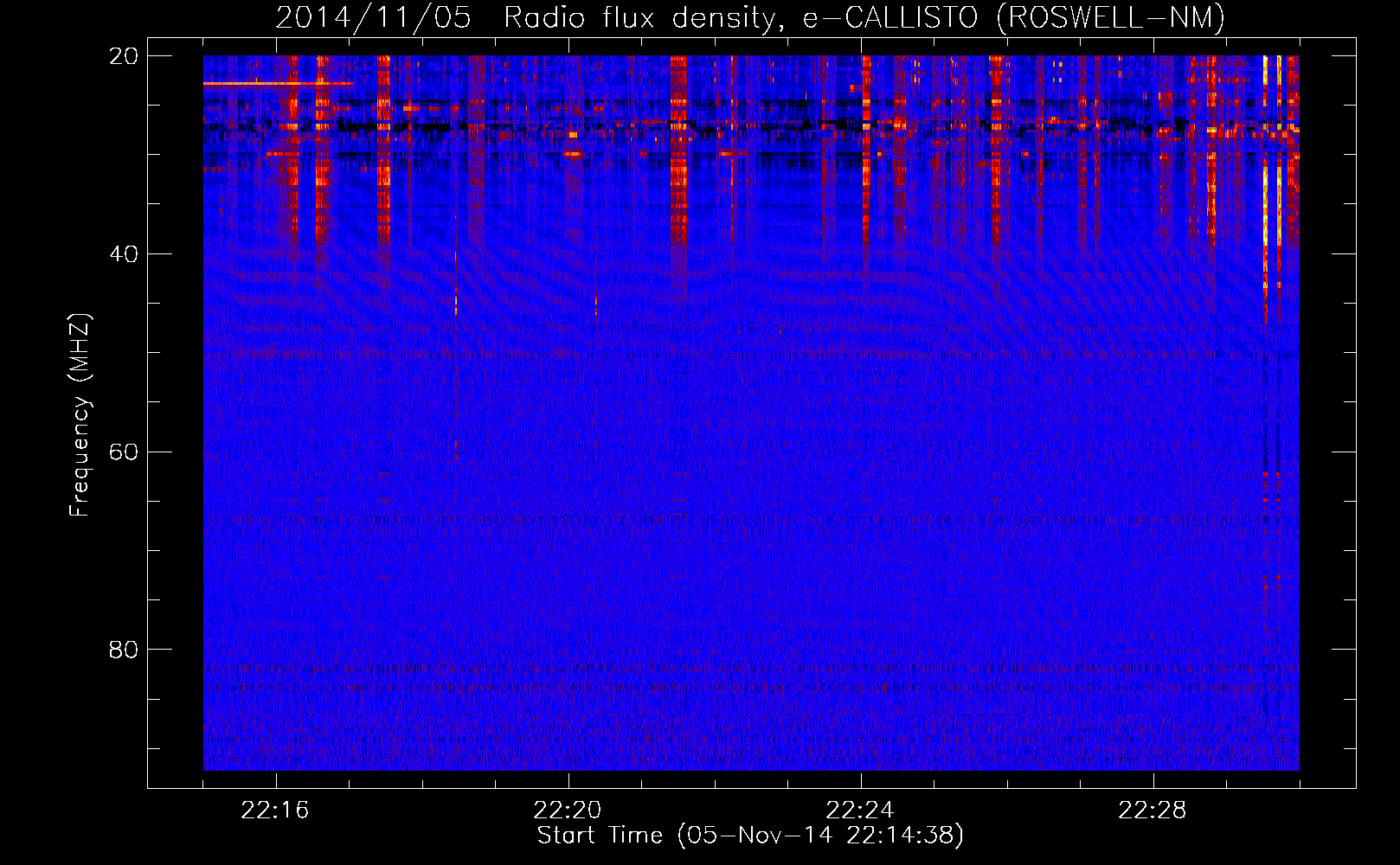
Task: Click the 40 frequency tick label
Action: click(124, 254)
